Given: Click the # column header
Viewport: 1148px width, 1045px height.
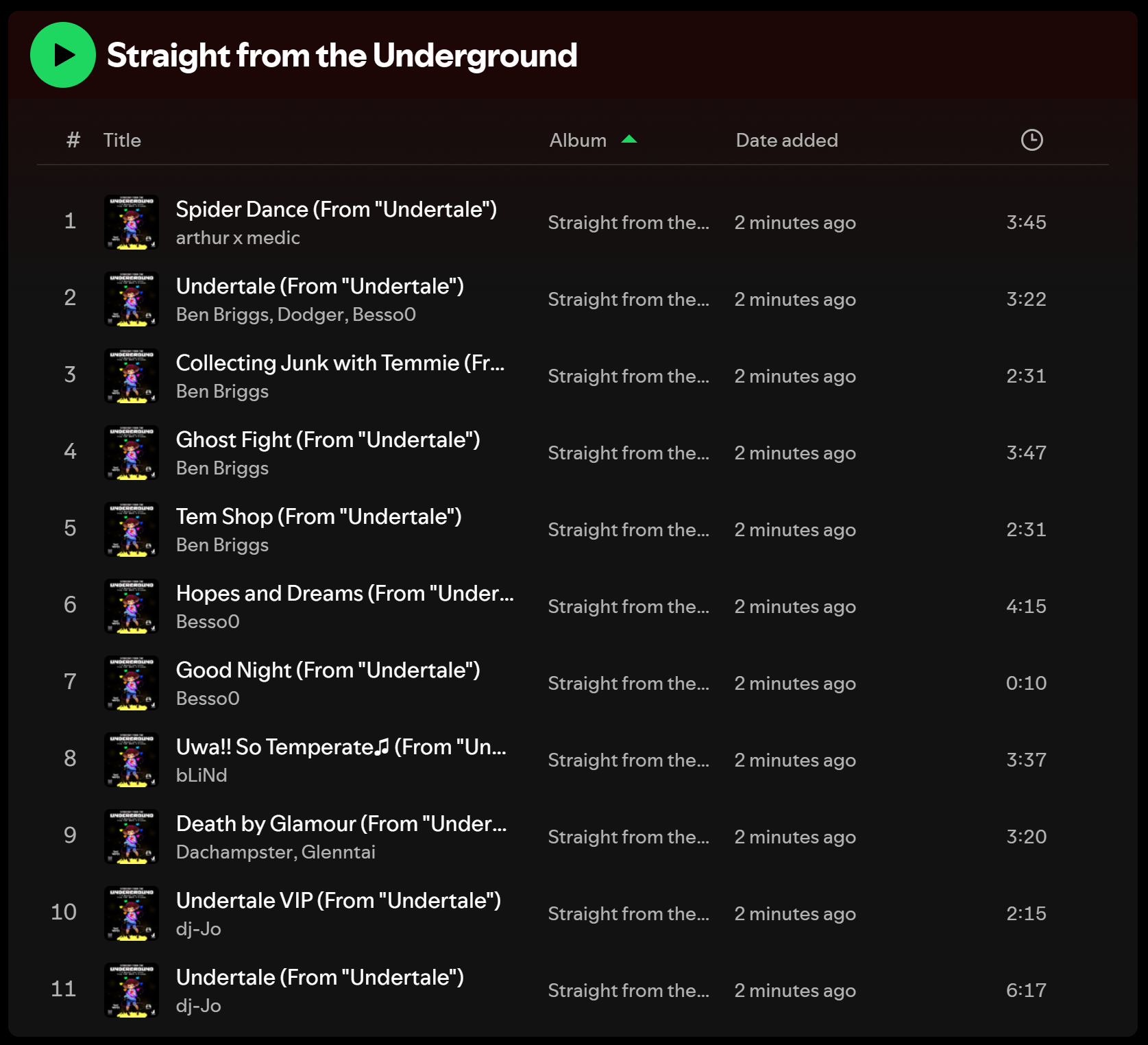Looking at the screenshot, I should [71, 140].
